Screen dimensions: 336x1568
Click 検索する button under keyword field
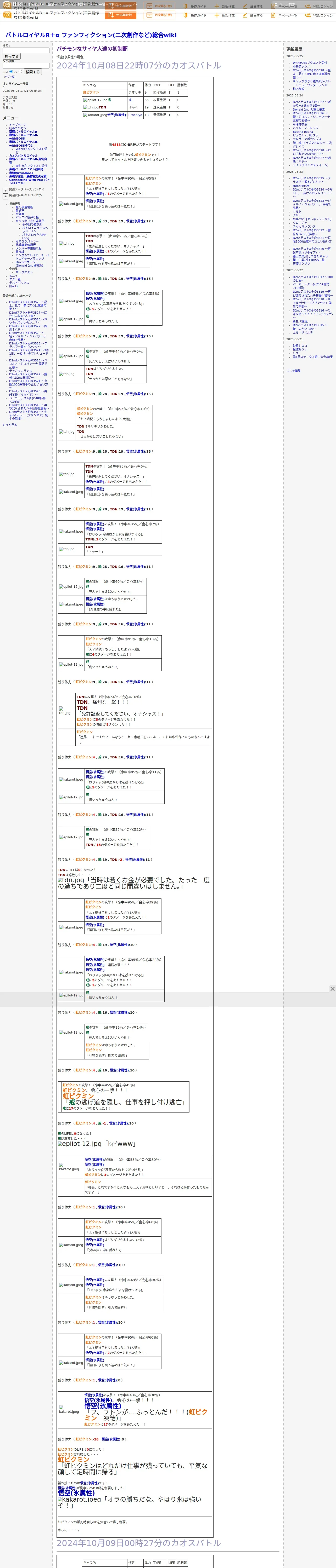click(12, 57)
